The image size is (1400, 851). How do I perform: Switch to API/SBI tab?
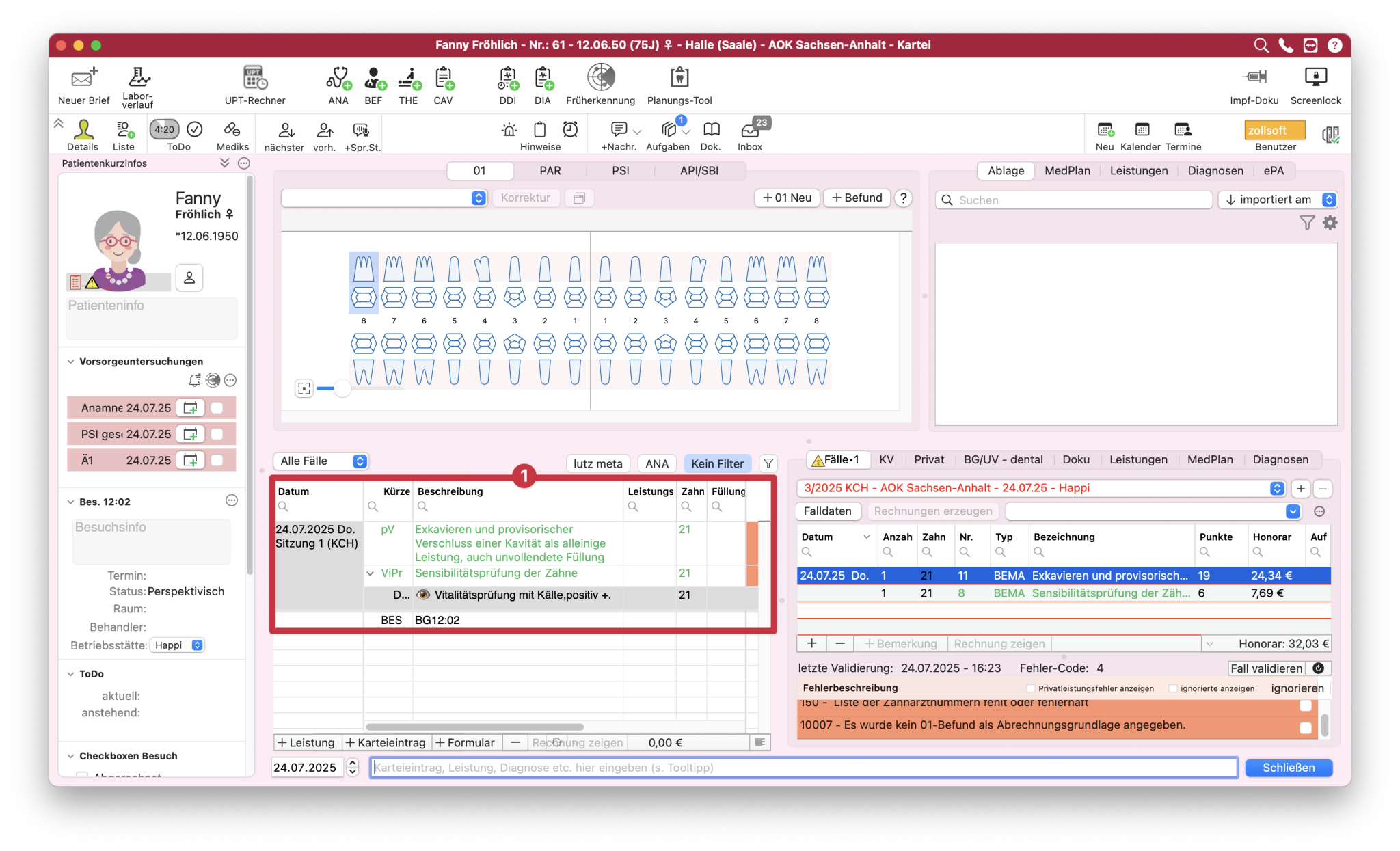pos(699,171)
